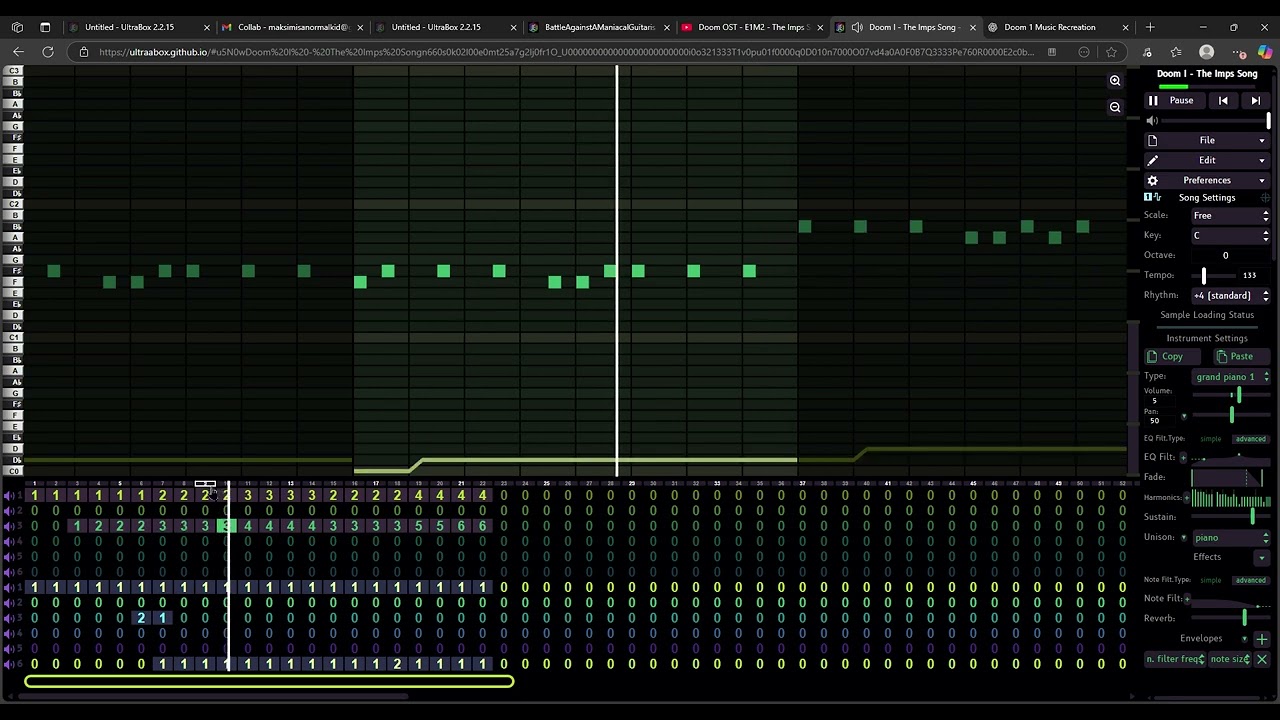Open the File menu
Viewport: 1280px width, 720px height.
coord(1207,141)
